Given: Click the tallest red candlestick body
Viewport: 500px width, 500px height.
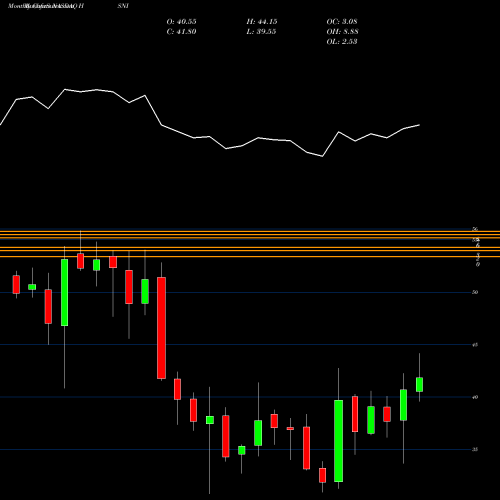Looking at the screenshot, I should click(x=162, y=328).
